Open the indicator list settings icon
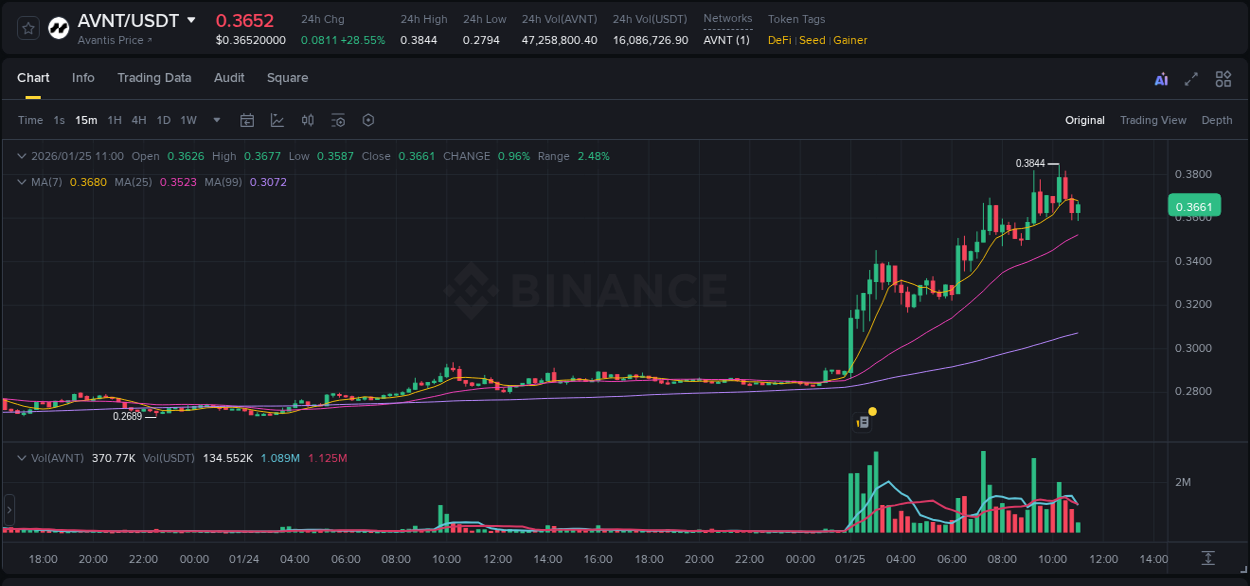 pos(338,120)
